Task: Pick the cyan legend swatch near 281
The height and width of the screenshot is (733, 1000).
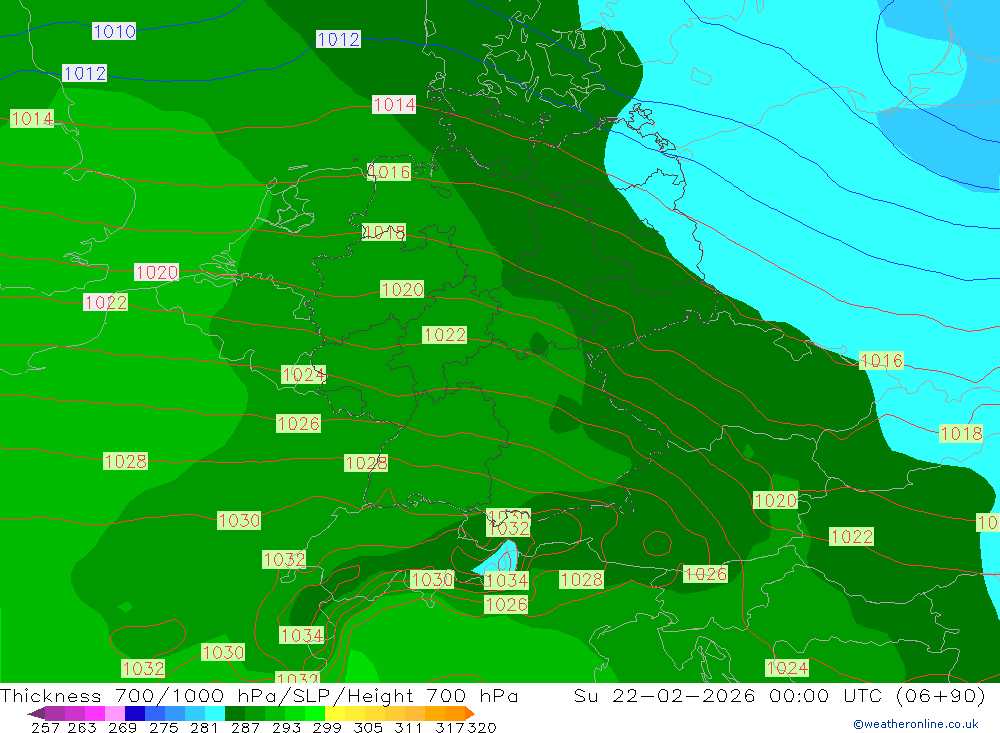Action: tap(215, 713)
